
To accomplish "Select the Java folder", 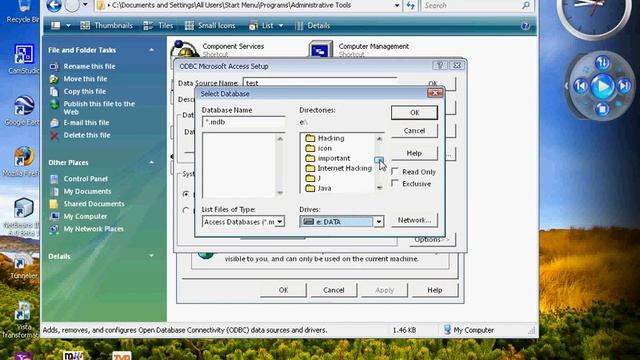I will 318,188.
